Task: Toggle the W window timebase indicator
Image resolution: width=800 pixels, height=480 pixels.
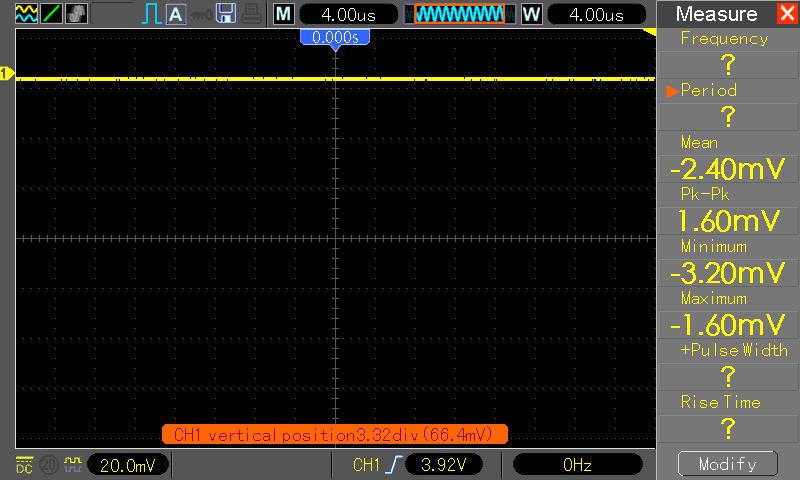Action: pyautogui.click(x=531, y=14)
